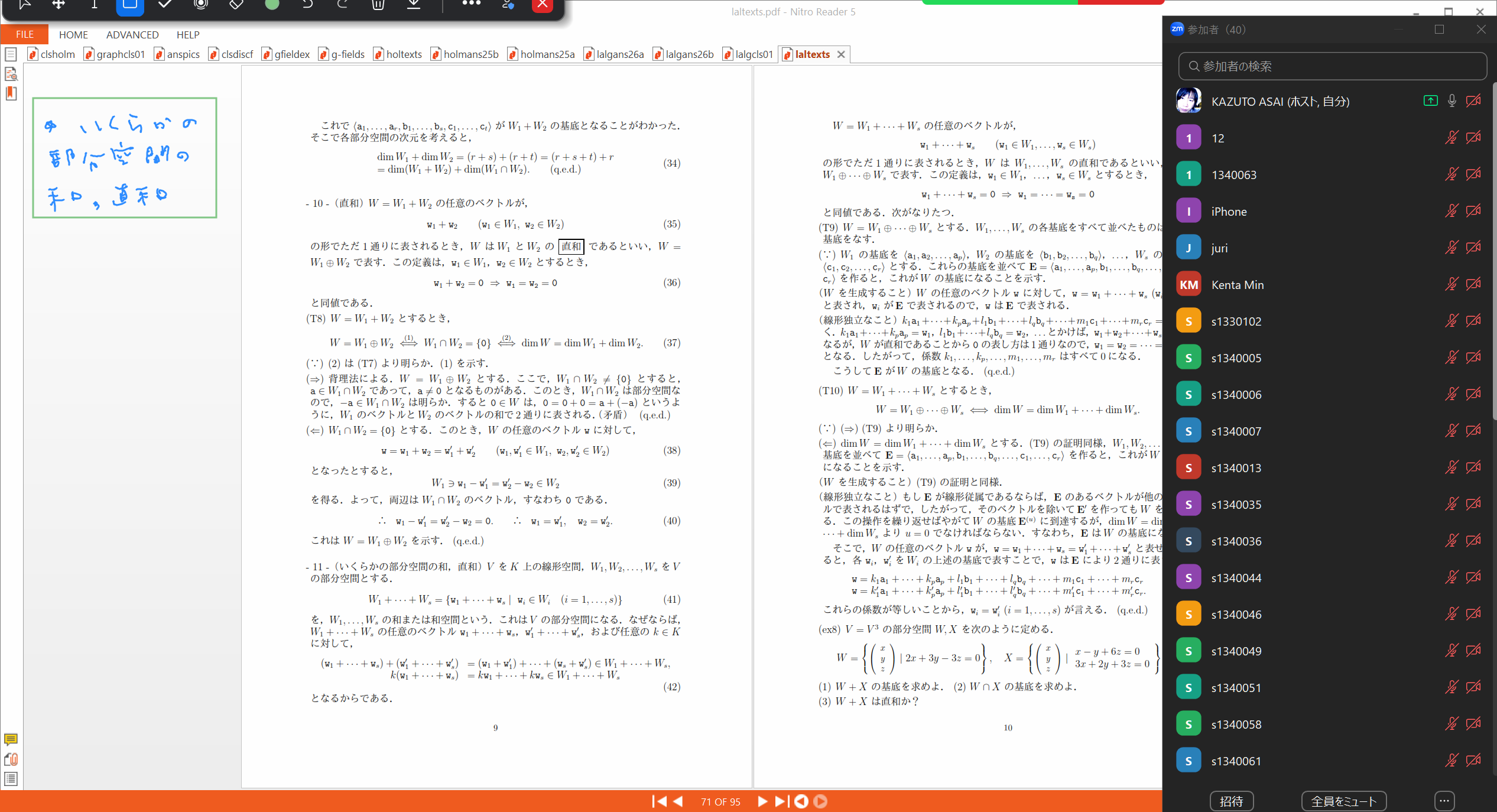Go to the previous page

pyautogui.click(x=678, y=801)
